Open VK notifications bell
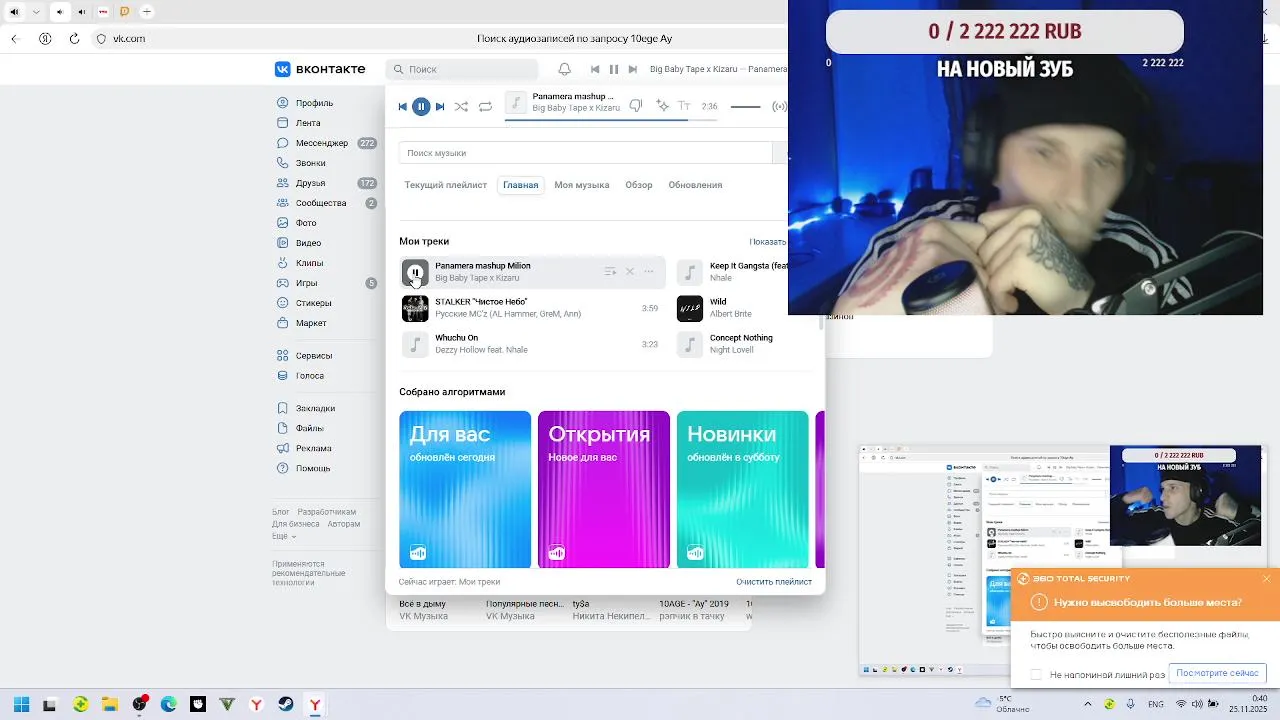The image size is (1280, 720). coord(564,69)
